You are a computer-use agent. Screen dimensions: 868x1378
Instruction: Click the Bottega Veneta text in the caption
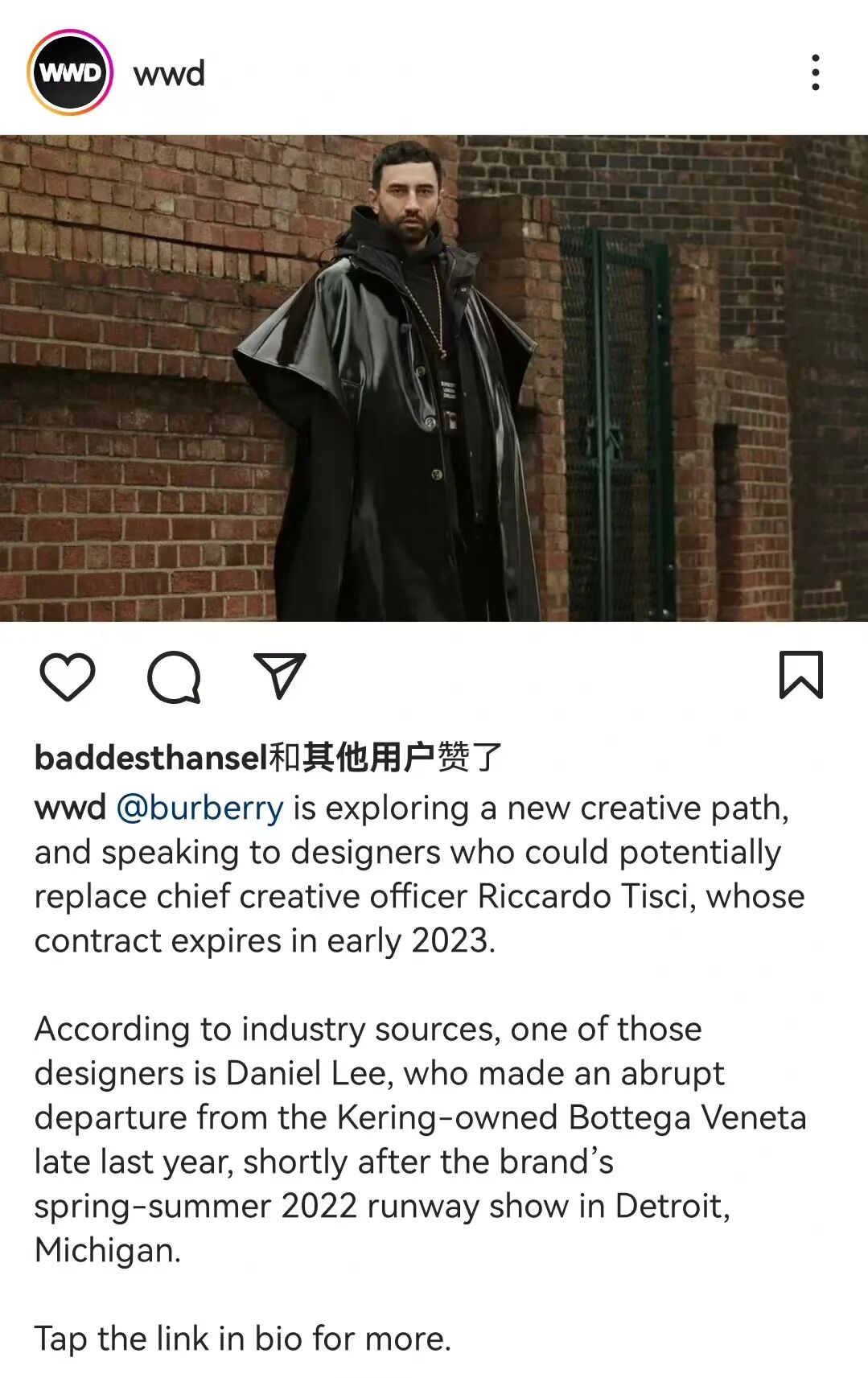[688, 1117]
